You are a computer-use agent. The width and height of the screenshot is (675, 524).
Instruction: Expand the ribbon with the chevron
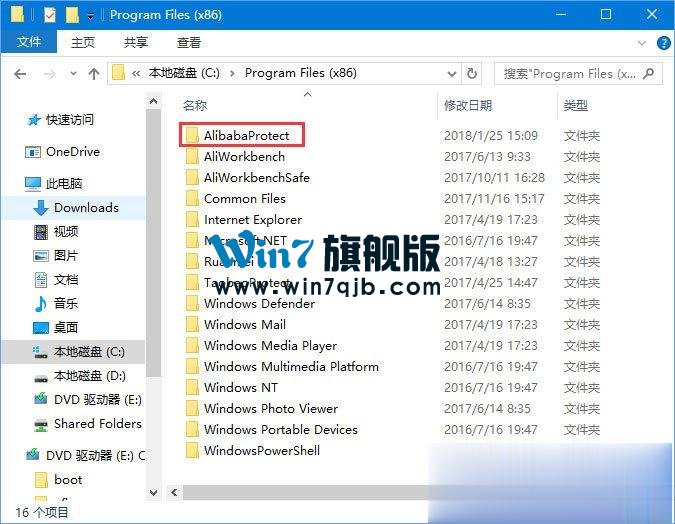coord(642,43)
